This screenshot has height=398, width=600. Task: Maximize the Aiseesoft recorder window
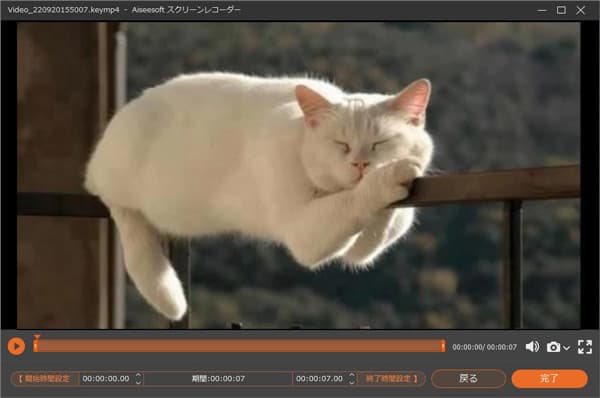[x=561, y=10]
